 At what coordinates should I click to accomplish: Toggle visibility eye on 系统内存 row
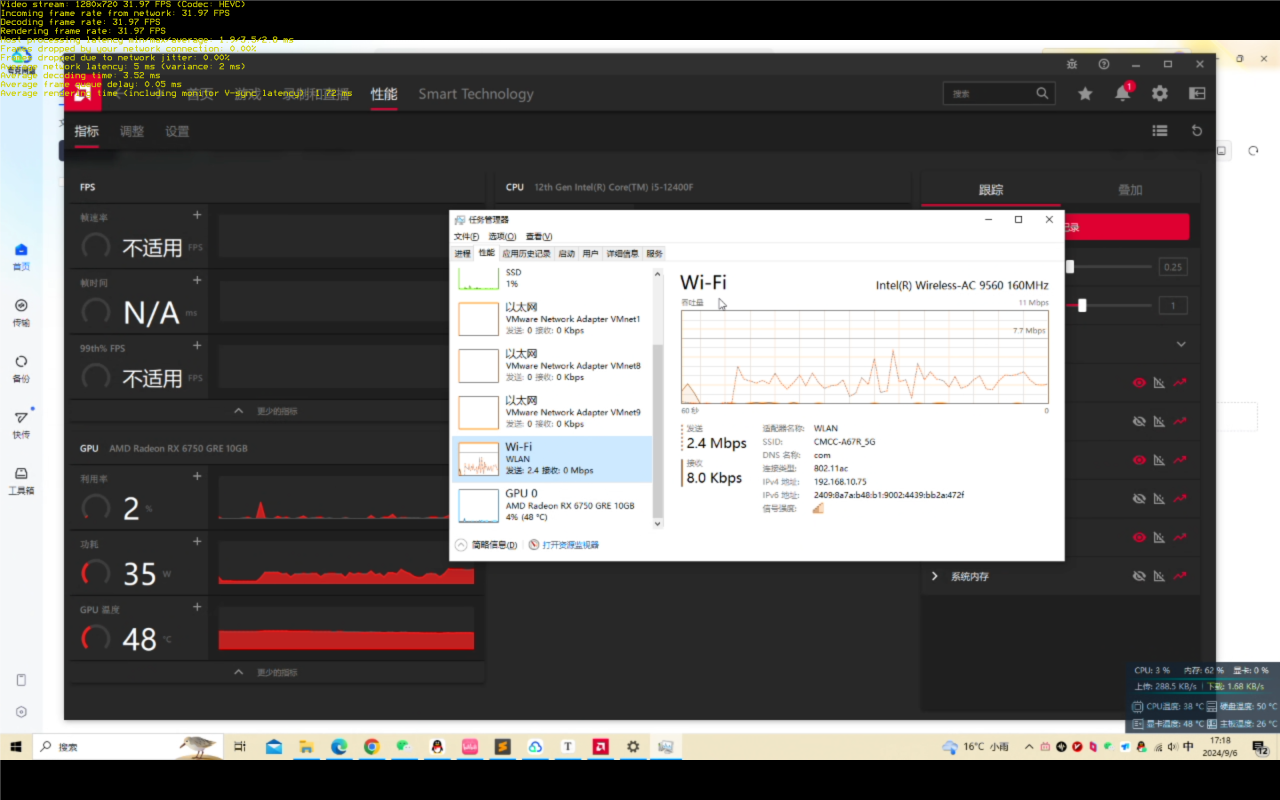[x=1138, y=576]
